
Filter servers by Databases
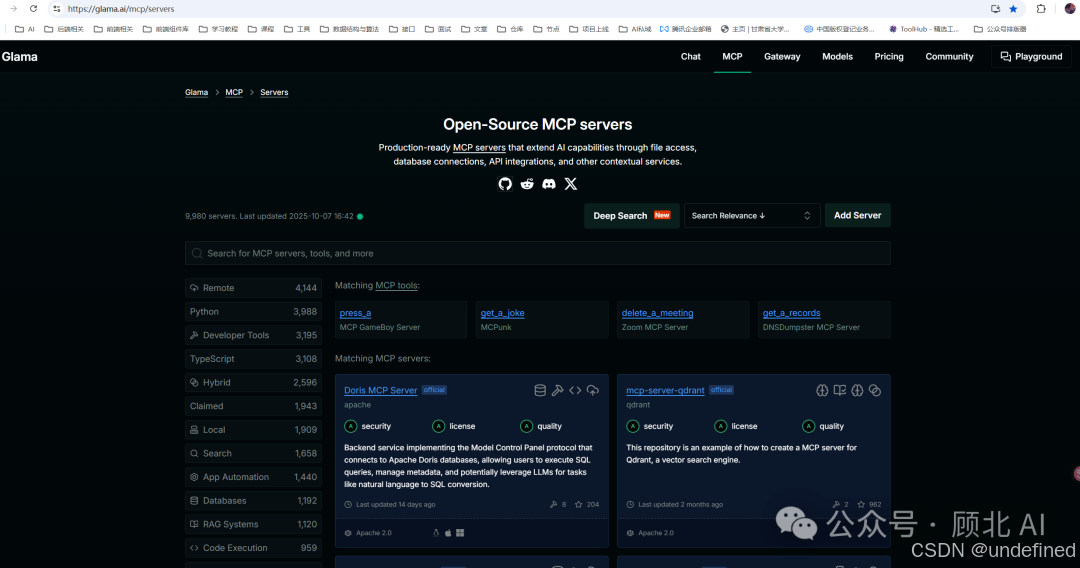click(x=253, y=501)
